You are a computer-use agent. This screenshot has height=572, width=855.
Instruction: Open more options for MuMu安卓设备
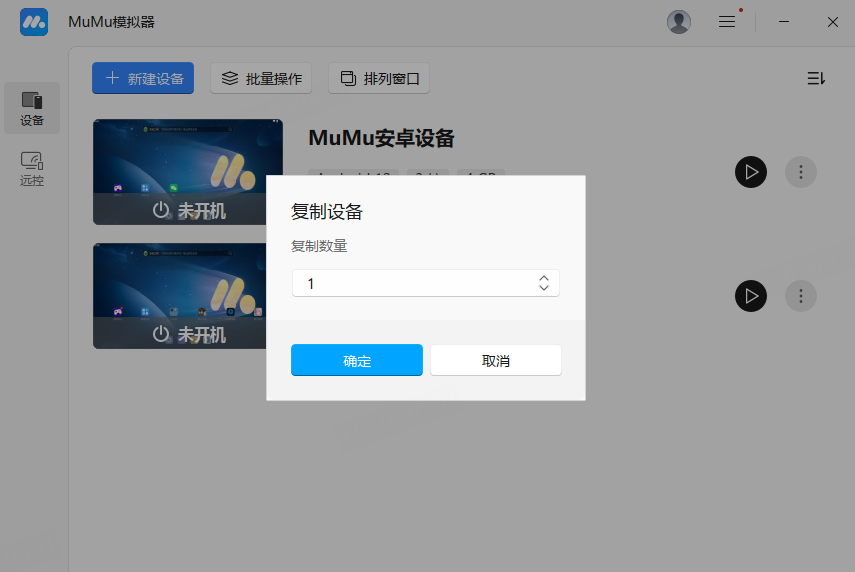(x=800, y=172)
